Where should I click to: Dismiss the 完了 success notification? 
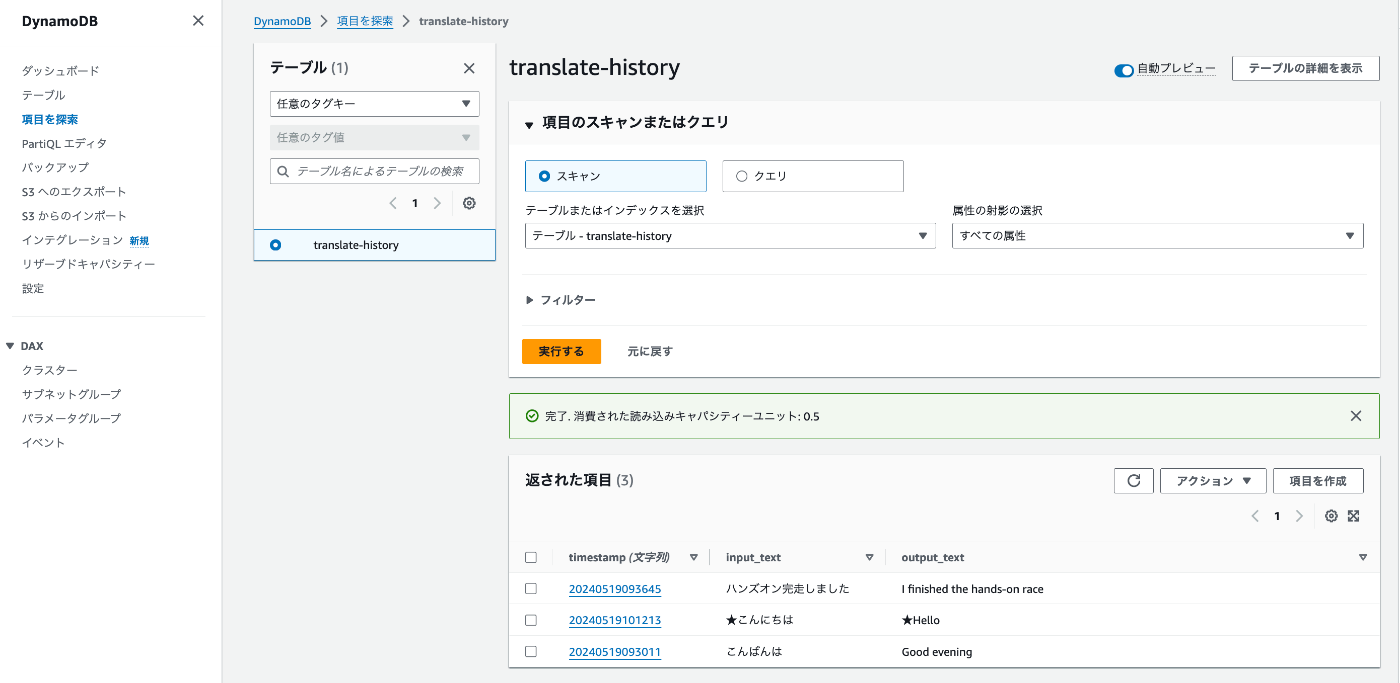(1356, 416)
